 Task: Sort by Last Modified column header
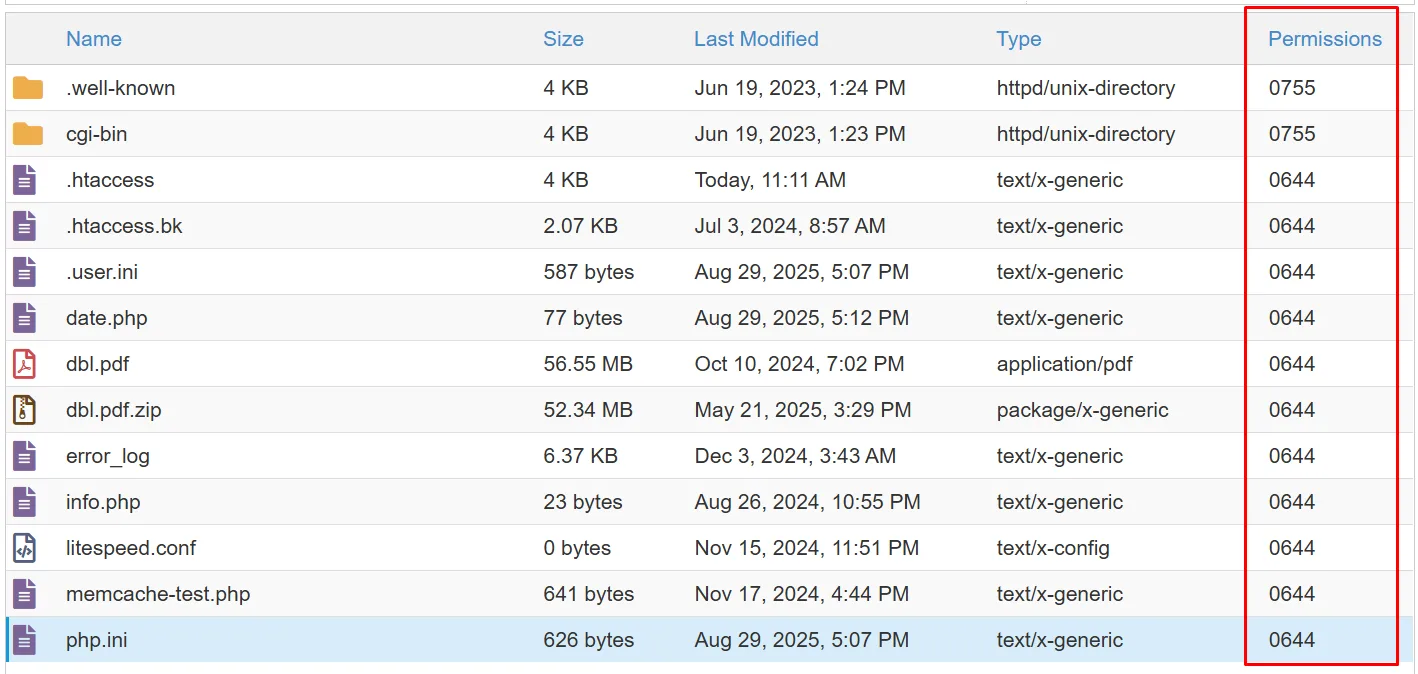756,39
